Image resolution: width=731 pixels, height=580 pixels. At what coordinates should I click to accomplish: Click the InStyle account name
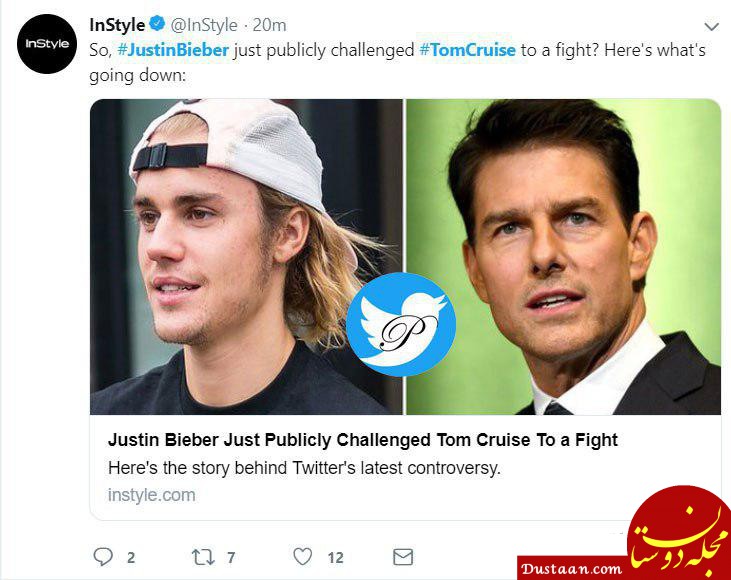tap(117, 25)
